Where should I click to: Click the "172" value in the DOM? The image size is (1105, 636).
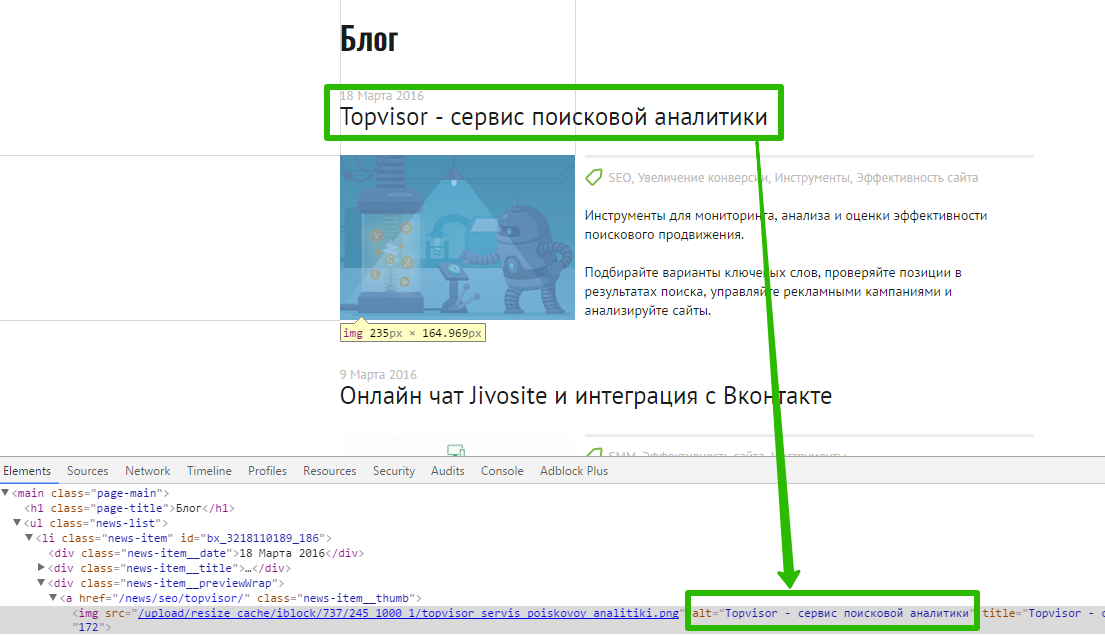click(x=88, y=627)
